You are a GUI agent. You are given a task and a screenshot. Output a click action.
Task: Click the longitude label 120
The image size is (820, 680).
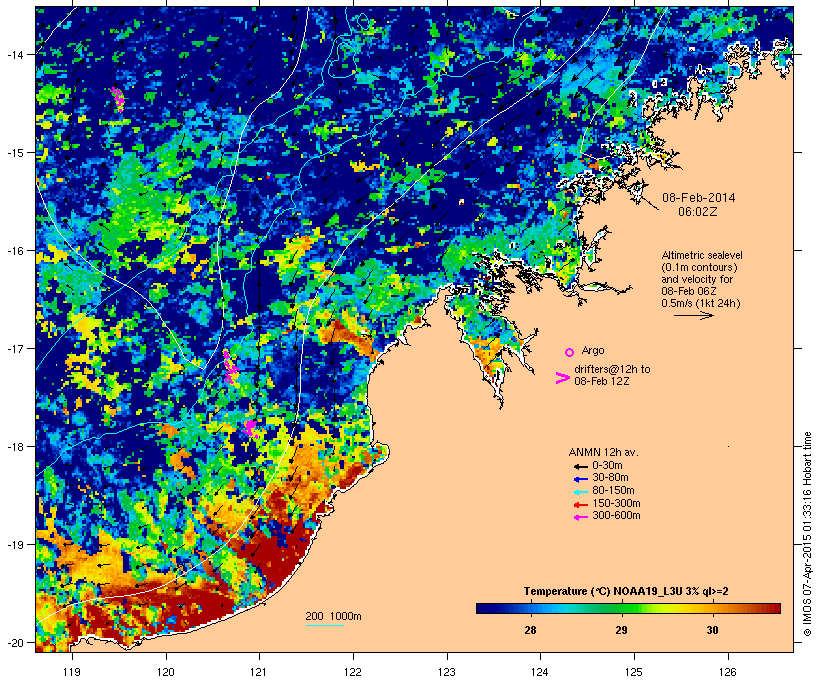click(x=166, y=672)
